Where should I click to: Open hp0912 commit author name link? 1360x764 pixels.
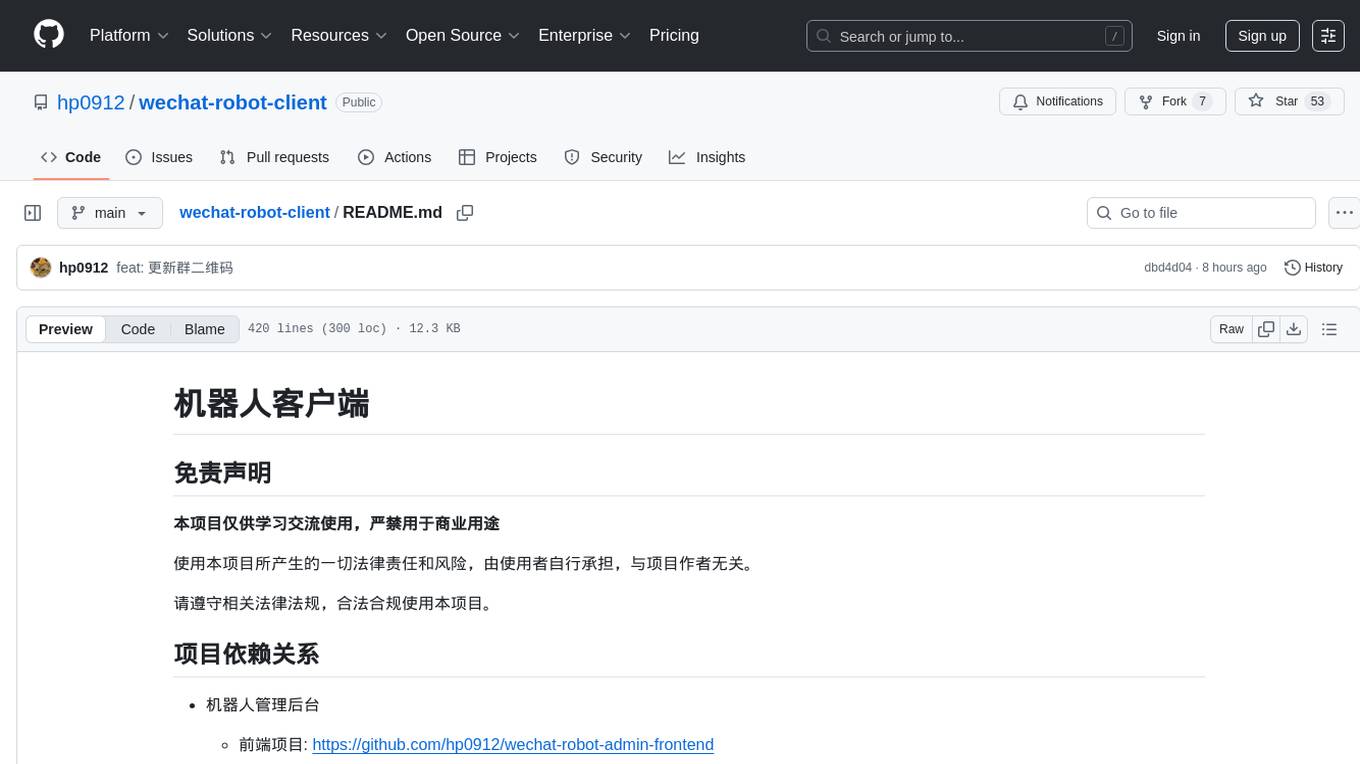coord(84,267)
